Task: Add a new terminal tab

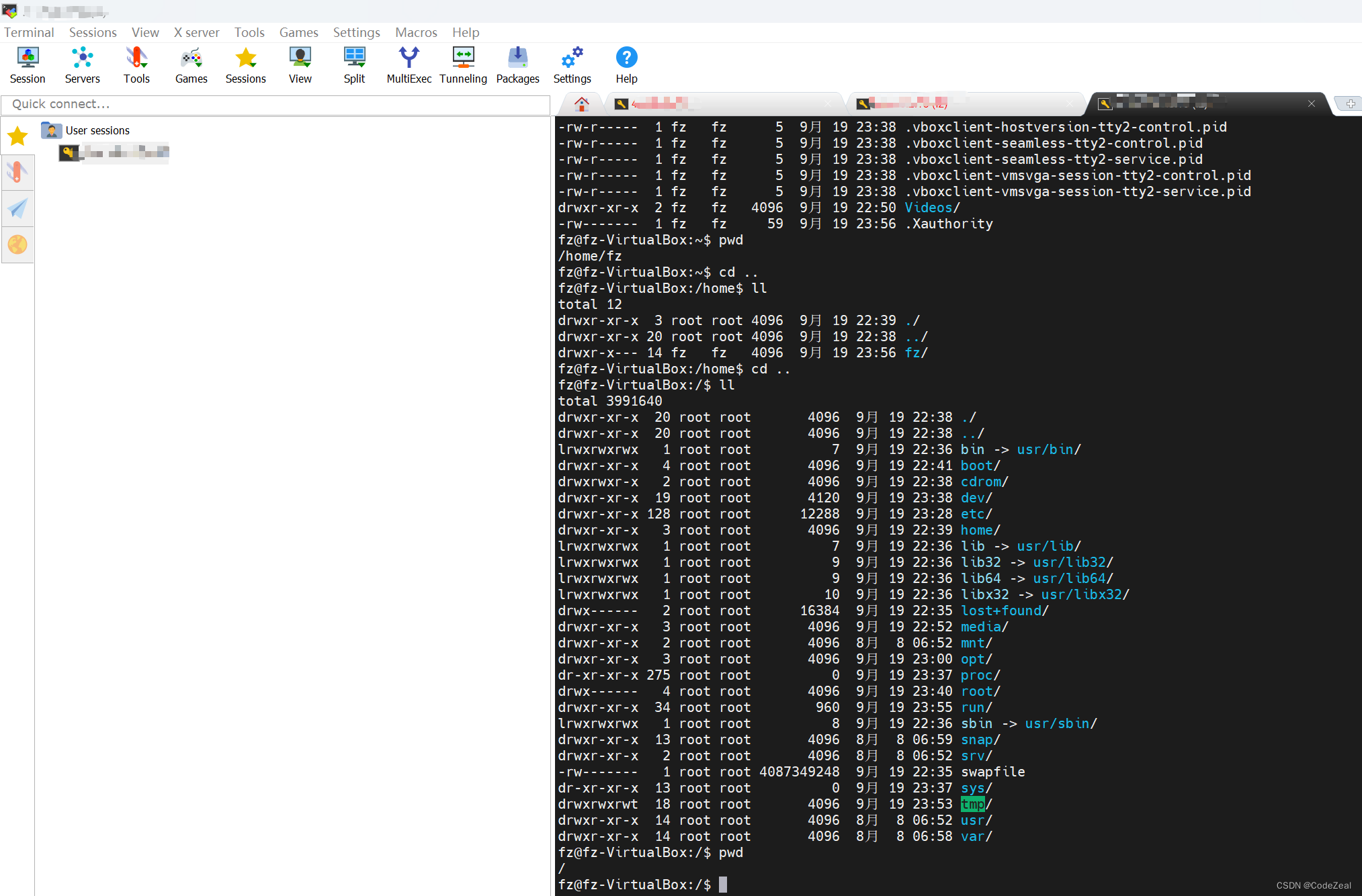Action: point(1350,103)
